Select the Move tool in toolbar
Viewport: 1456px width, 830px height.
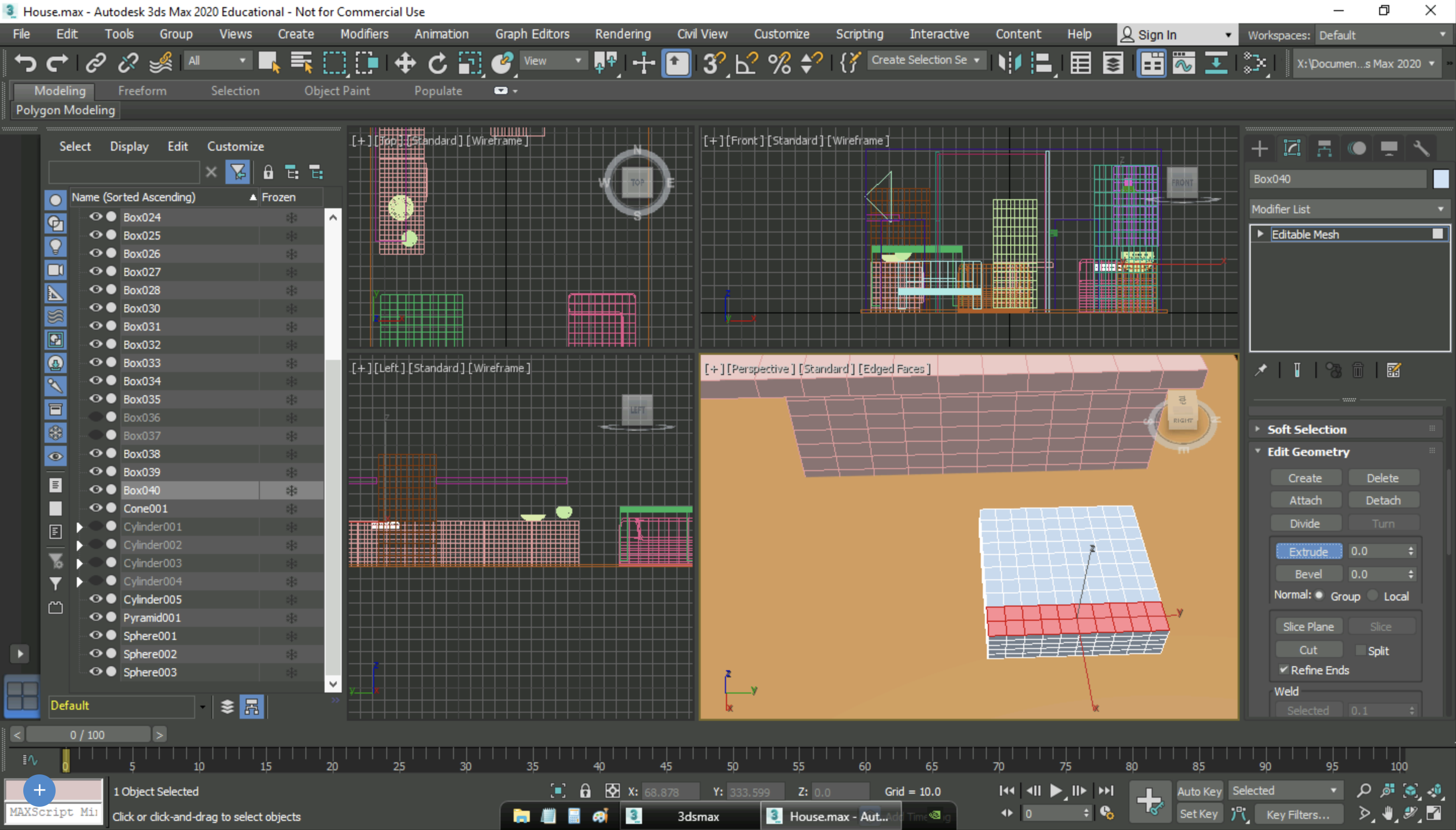point(402,64)
